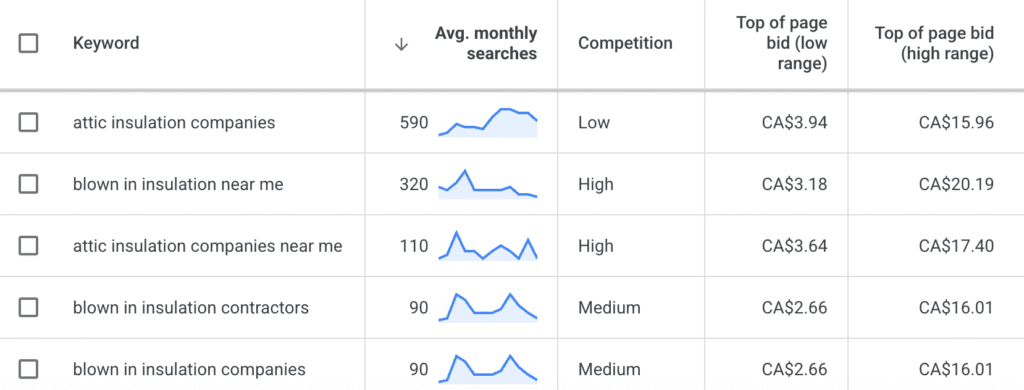Sort by Avg. monthly searches column header
This screenshot has height=390, width=1024.
486,44
